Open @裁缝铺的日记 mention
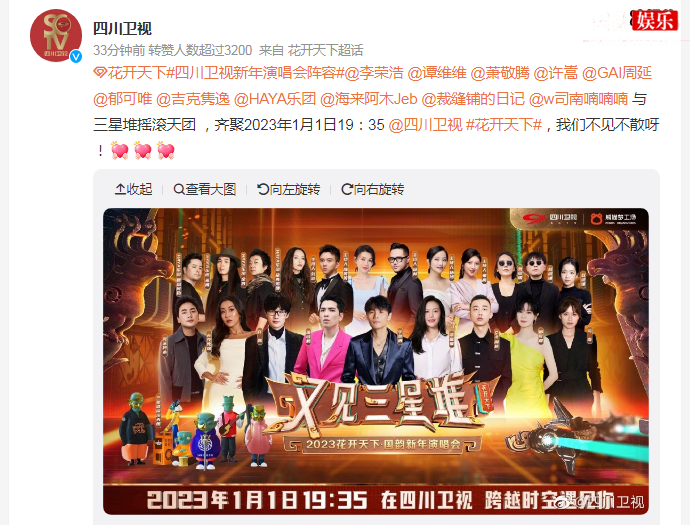This screenshot has height=525, width=690. coord(473,99)
